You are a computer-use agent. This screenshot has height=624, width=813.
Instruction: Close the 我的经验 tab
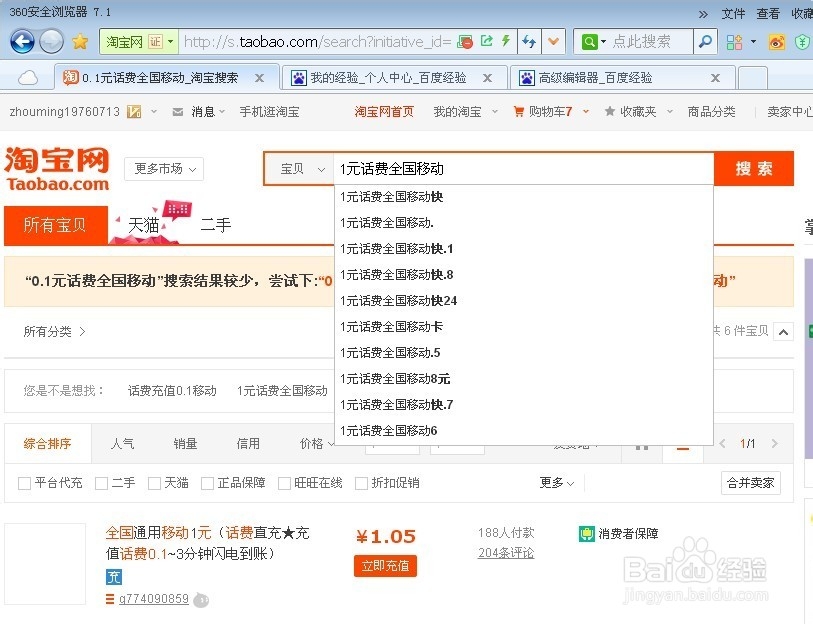487,78
